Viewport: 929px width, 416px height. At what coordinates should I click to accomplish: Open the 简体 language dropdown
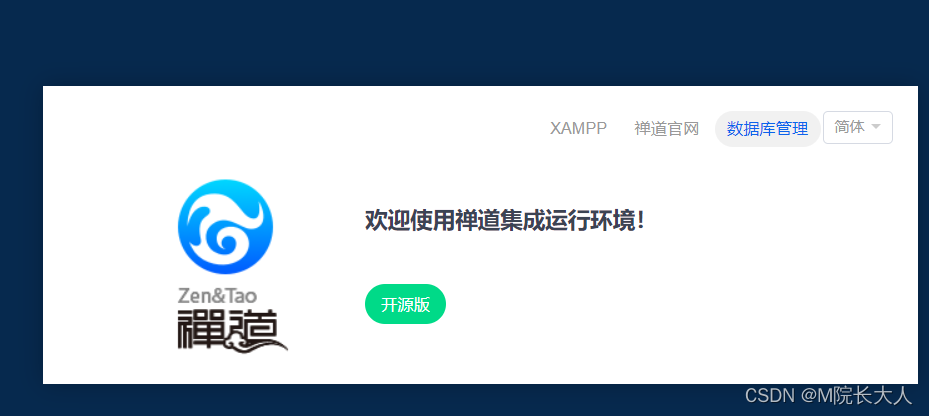coord(857,127)
